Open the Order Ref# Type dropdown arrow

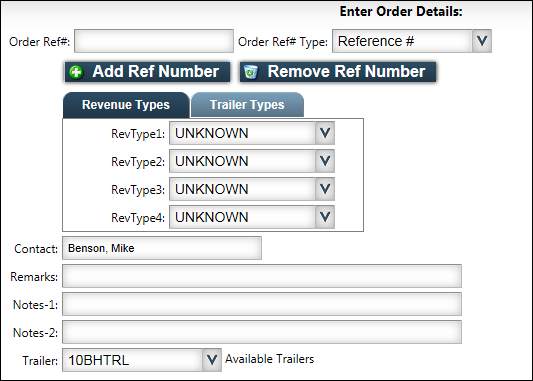482,41
